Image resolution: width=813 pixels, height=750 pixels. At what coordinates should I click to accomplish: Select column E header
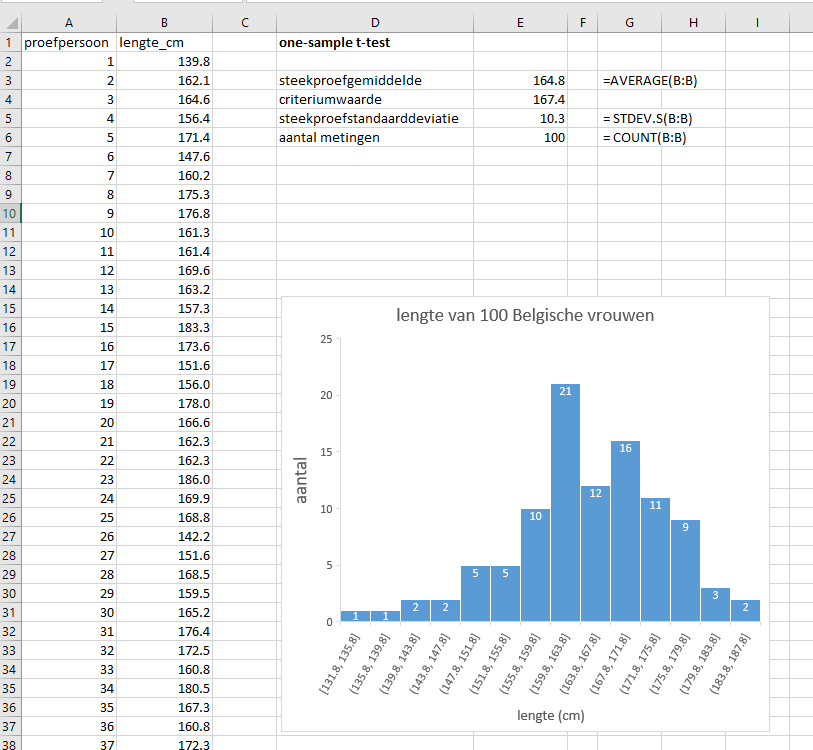pyautogui.click(x=519, y=22)
